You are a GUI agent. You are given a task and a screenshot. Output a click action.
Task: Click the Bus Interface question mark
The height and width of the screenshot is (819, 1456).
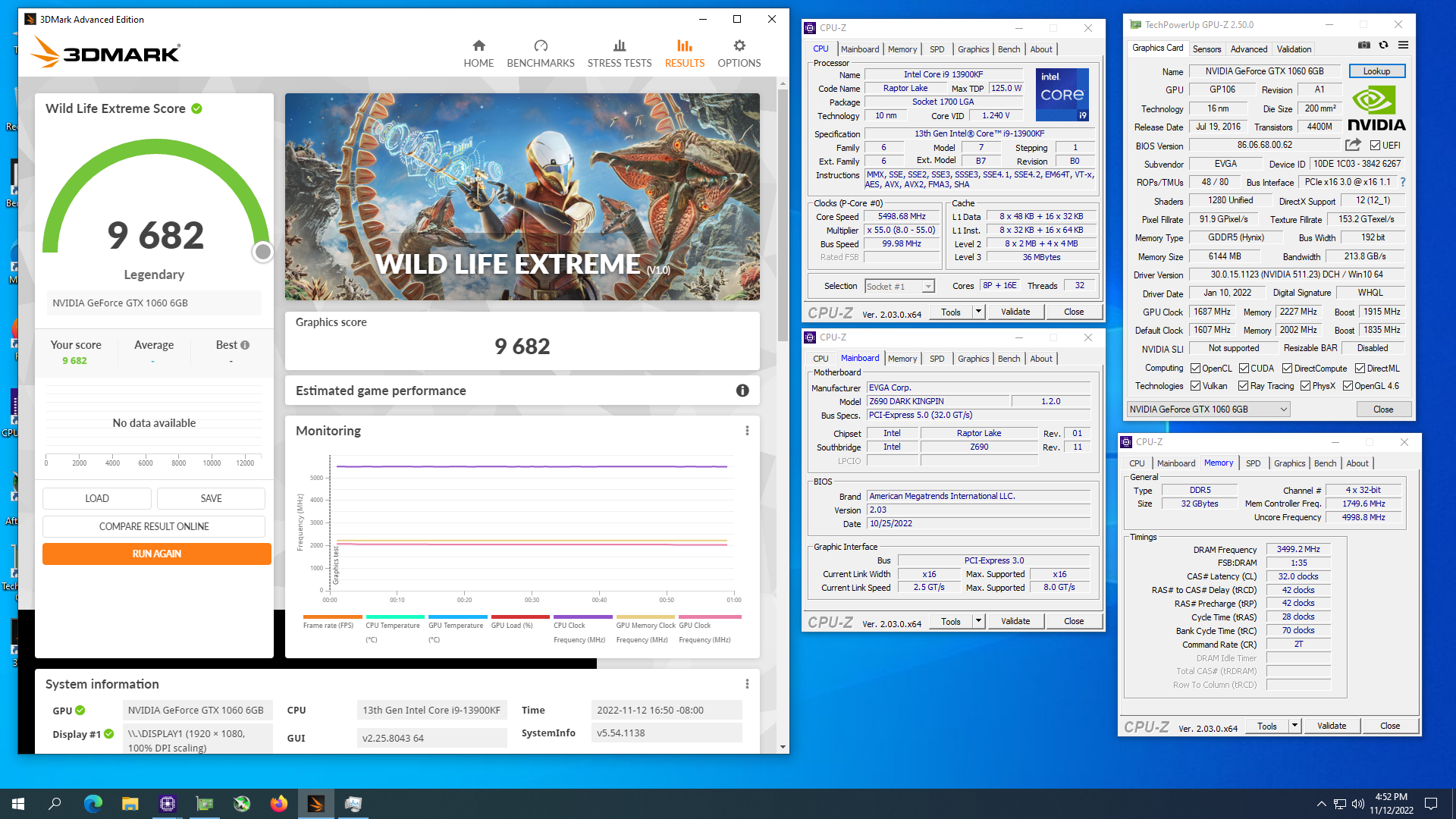(1403, 182)
